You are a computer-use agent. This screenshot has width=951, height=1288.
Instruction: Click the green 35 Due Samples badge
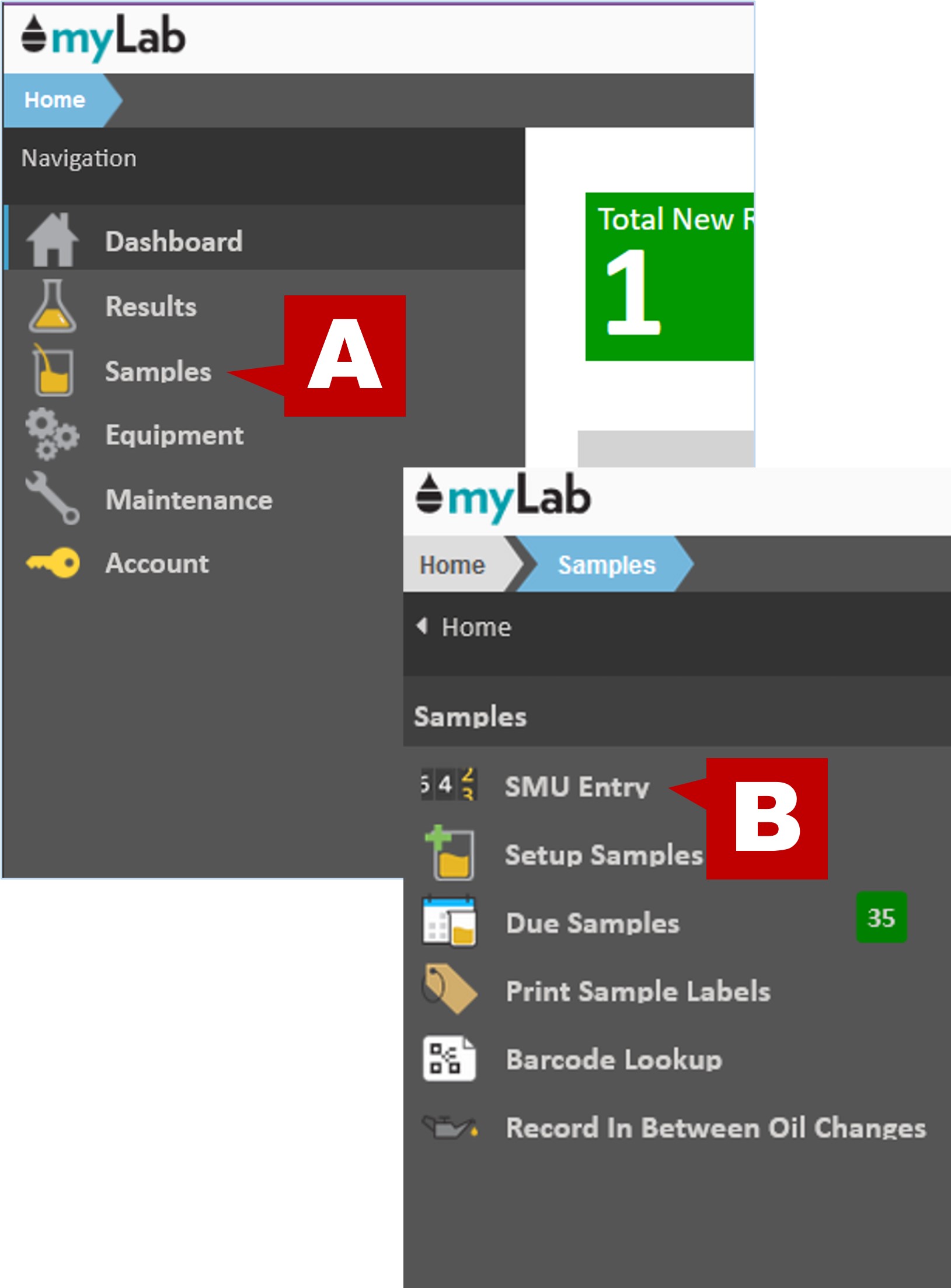coord(881,918)
